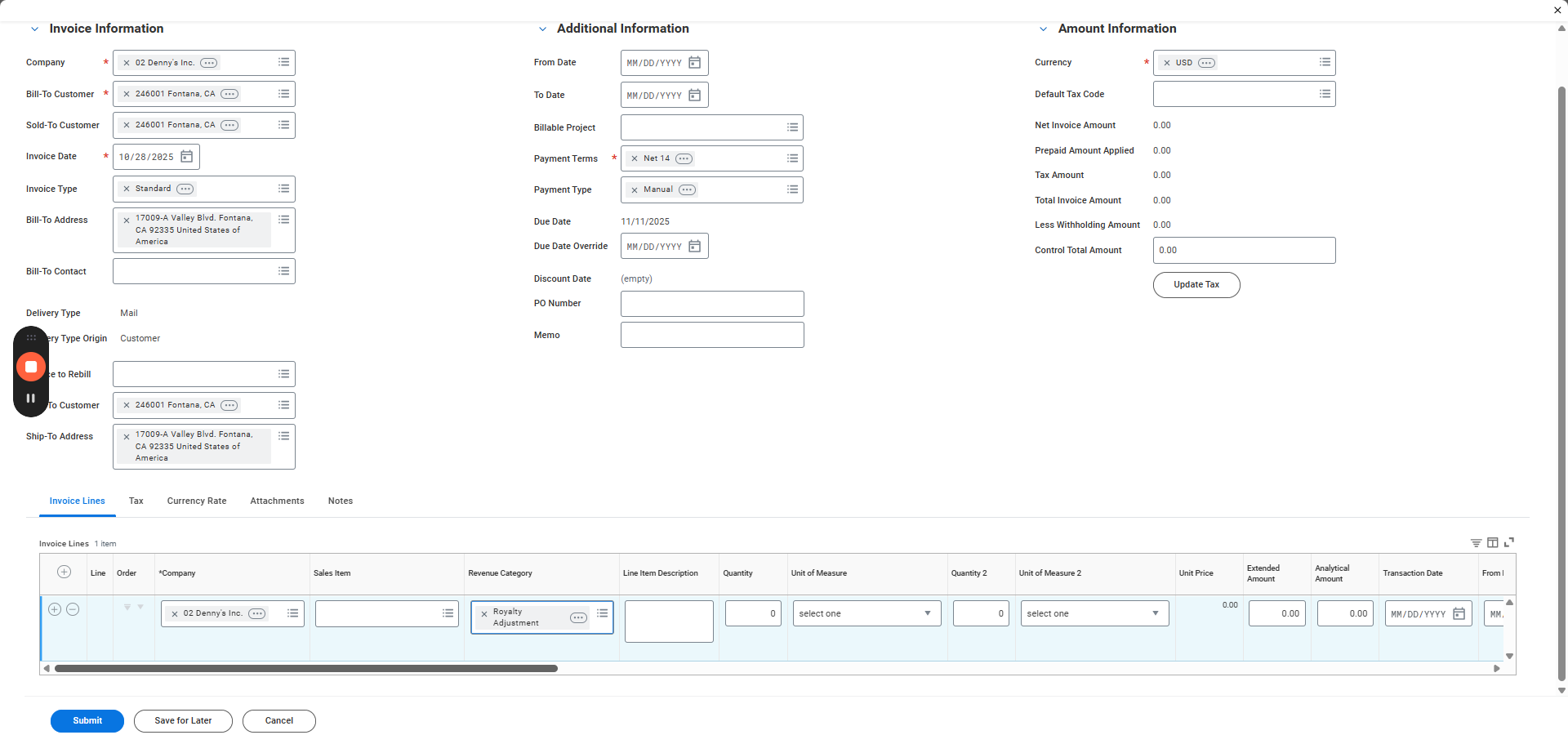
Task: Click the invoice lines filter icon
Action: click(x=1476, y=543)
